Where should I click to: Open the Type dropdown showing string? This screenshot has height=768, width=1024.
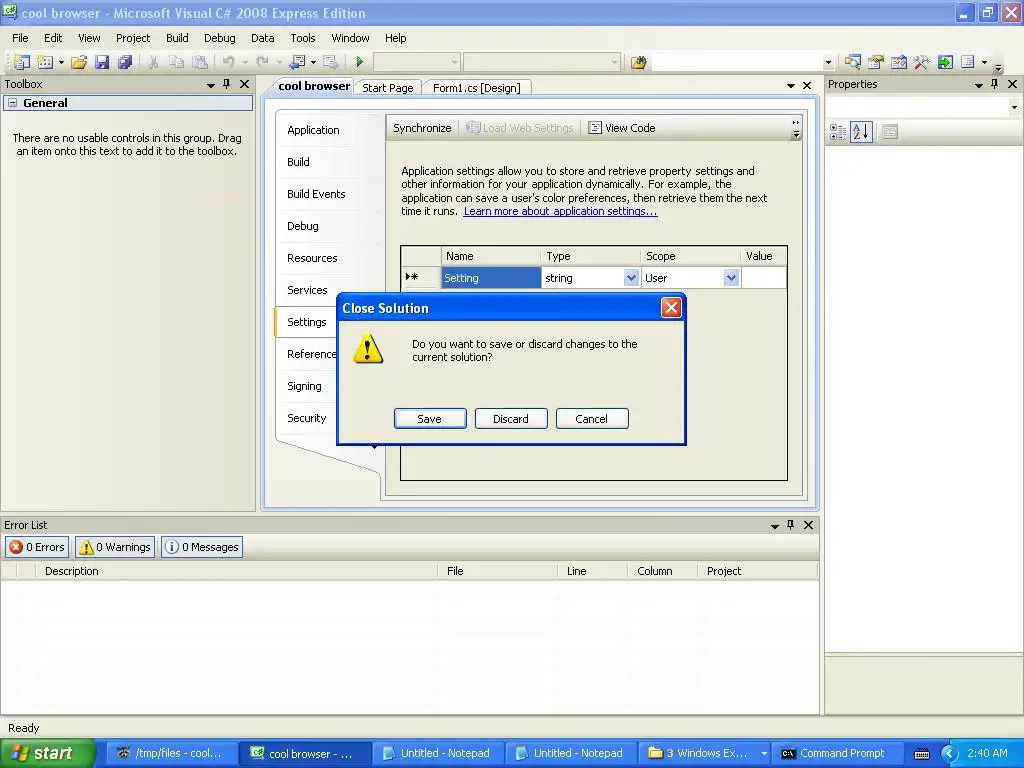point(631,278)
